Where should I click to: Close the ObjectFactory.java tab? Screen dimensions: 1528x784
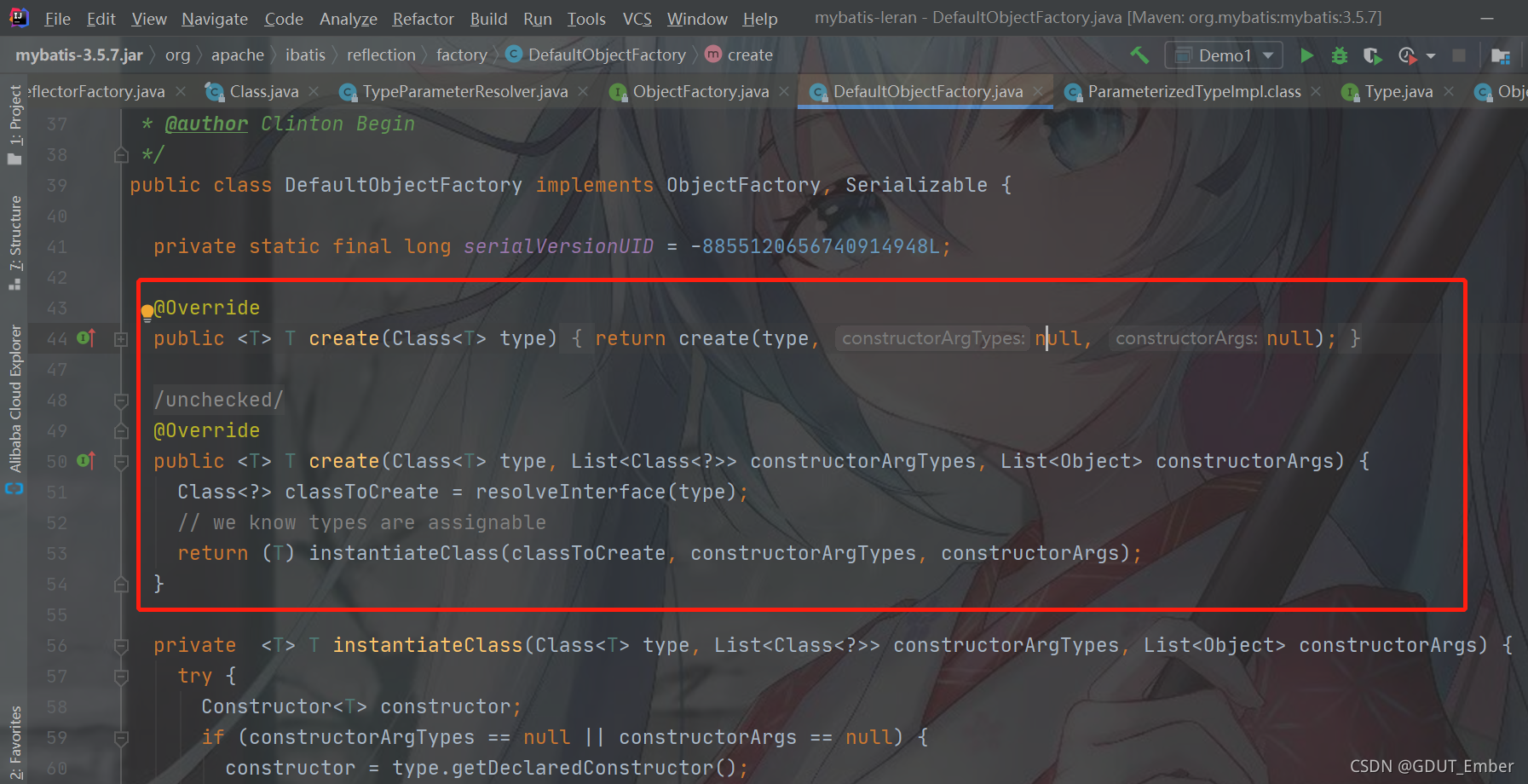coord(784,91)
